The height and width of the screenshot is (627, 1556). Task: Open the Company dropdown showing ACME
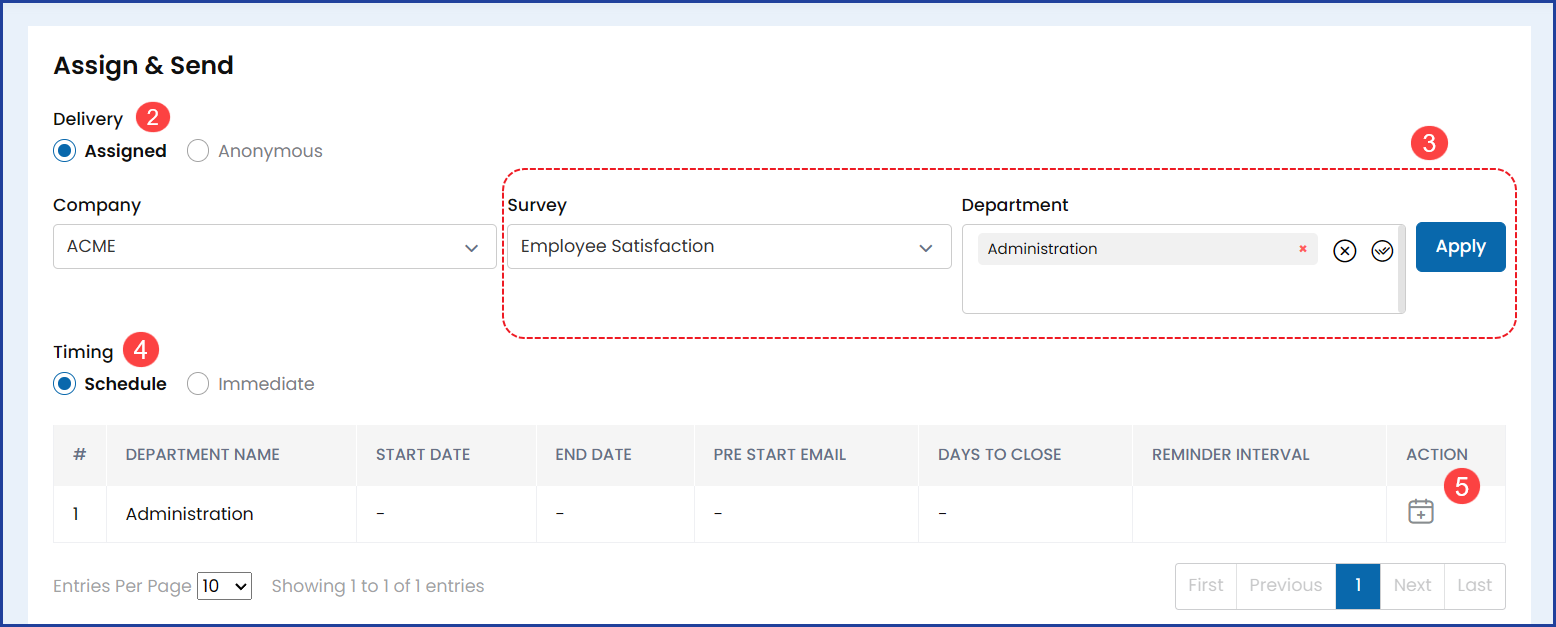(274, 247)
